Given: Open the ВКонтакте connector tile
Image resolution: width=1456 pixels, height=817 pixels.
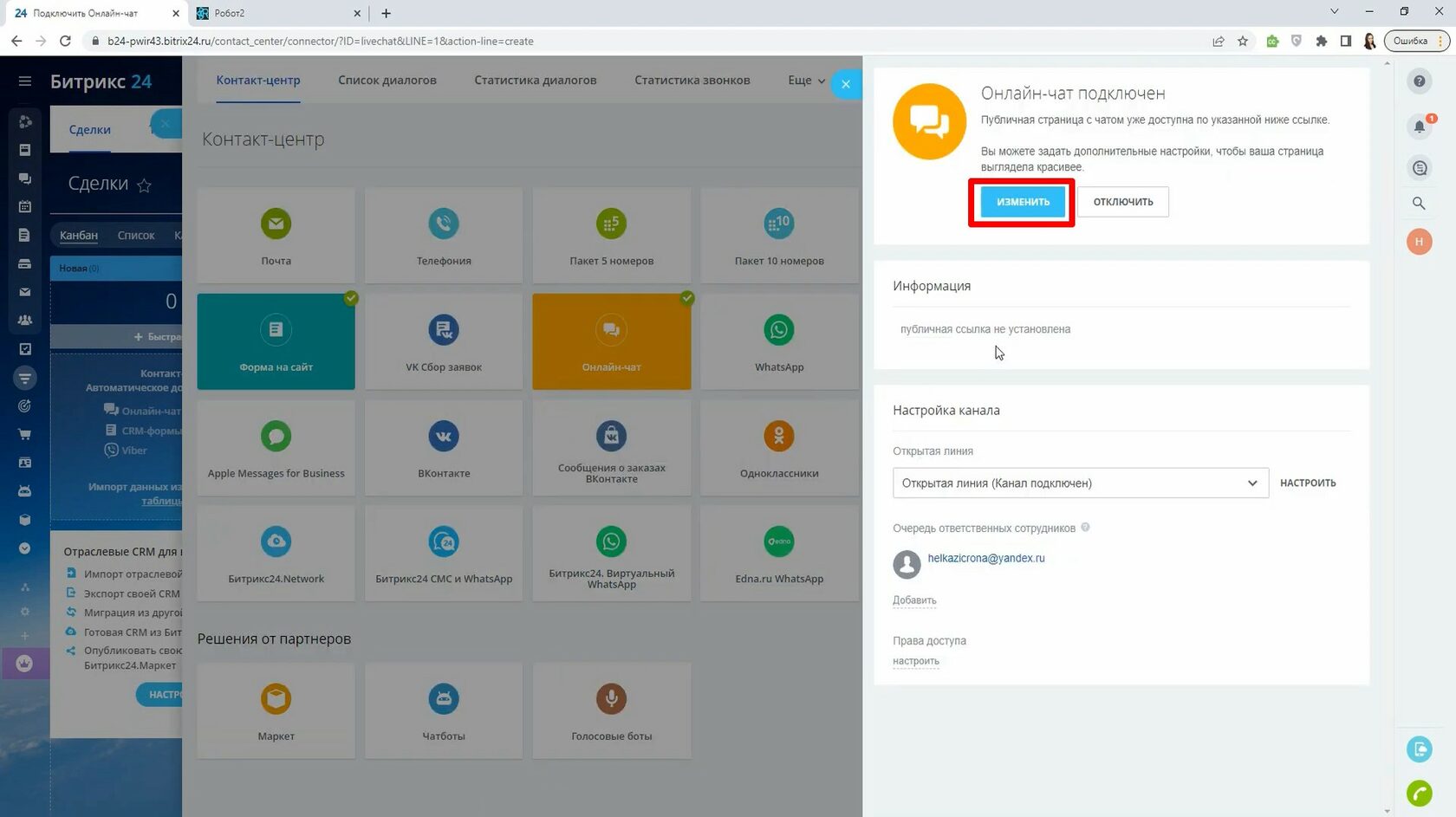Looking at the screenshot, I should (x=444, y=448).
